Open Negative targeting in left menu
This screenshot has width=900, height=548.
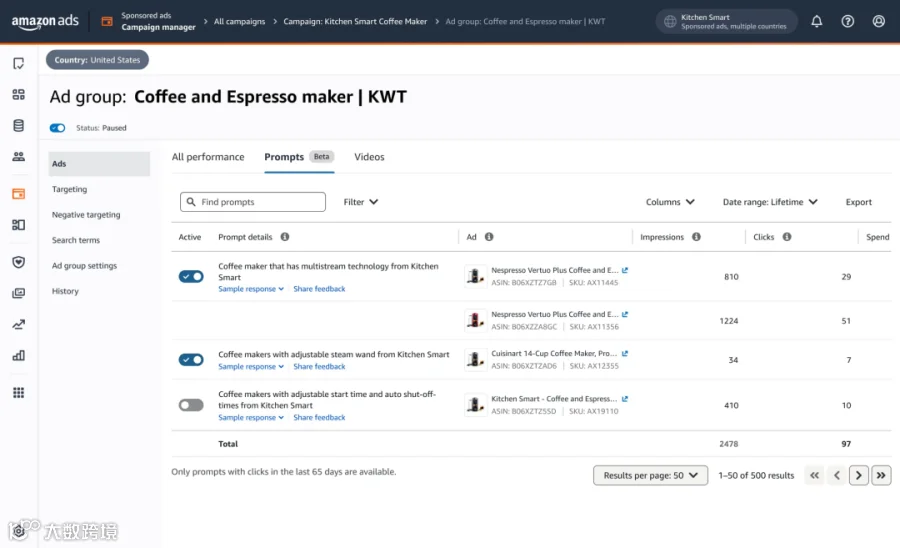(86, 215)
